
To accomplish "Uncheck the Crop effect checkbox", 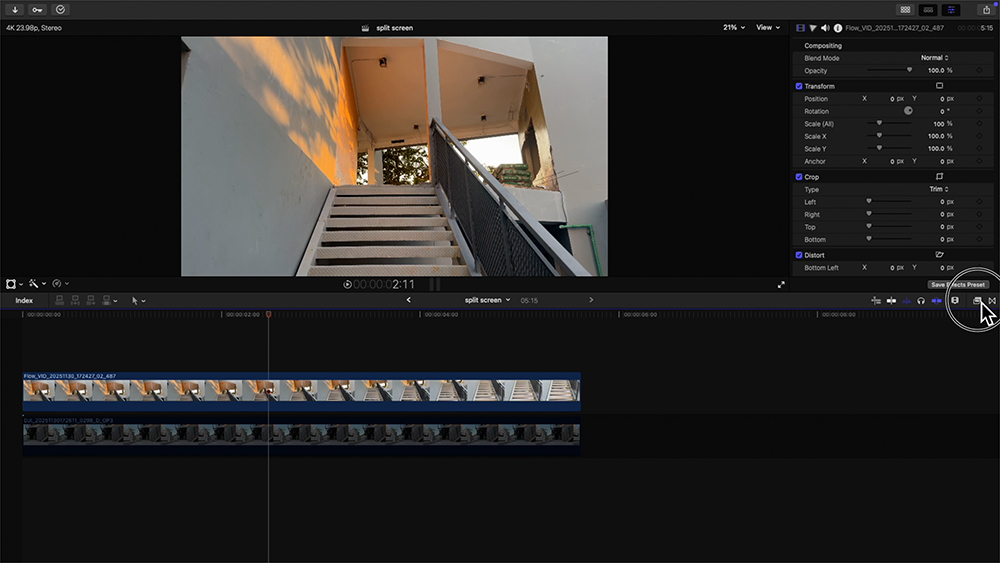I will [x=799, y=177].
